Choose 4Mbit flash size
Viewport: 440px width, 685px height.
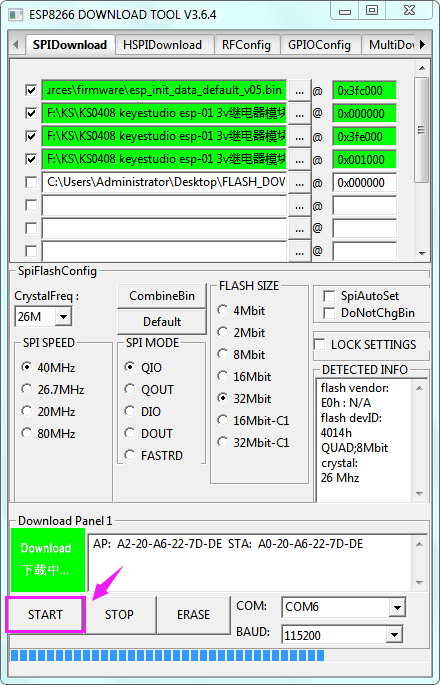pyautogui.click(x=241, y=311)
